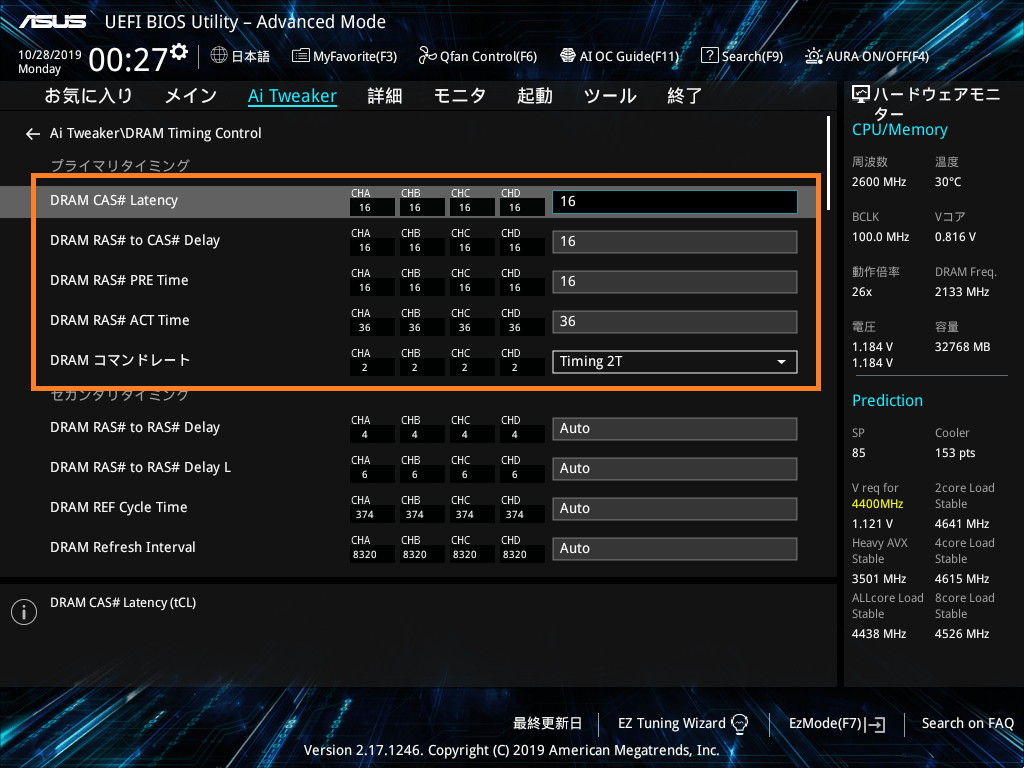Click the Prediction heading
Image resolution: width=1024 pixels, height=768 pixels.
pyautogui.click(x=887, y=400)
